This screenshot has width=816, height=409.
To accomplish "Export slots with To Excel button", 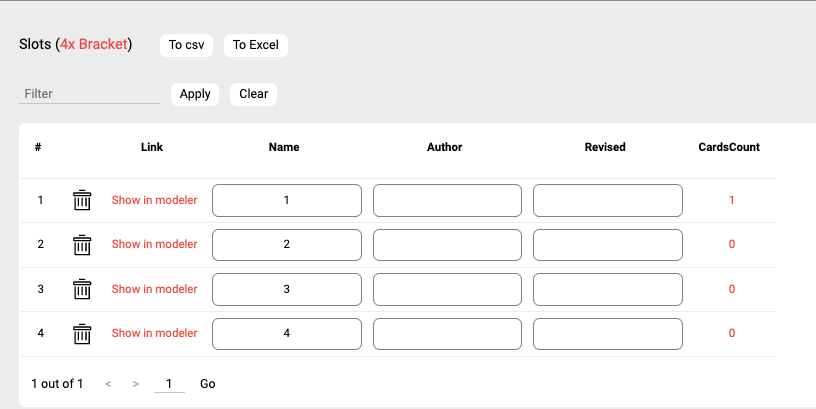I will pos(255,45).
